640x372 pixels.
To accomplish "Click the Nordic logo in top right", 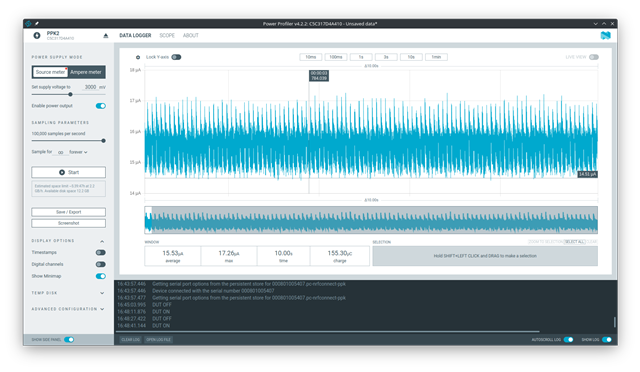I will pyautogui.click(x=606, y=36).
